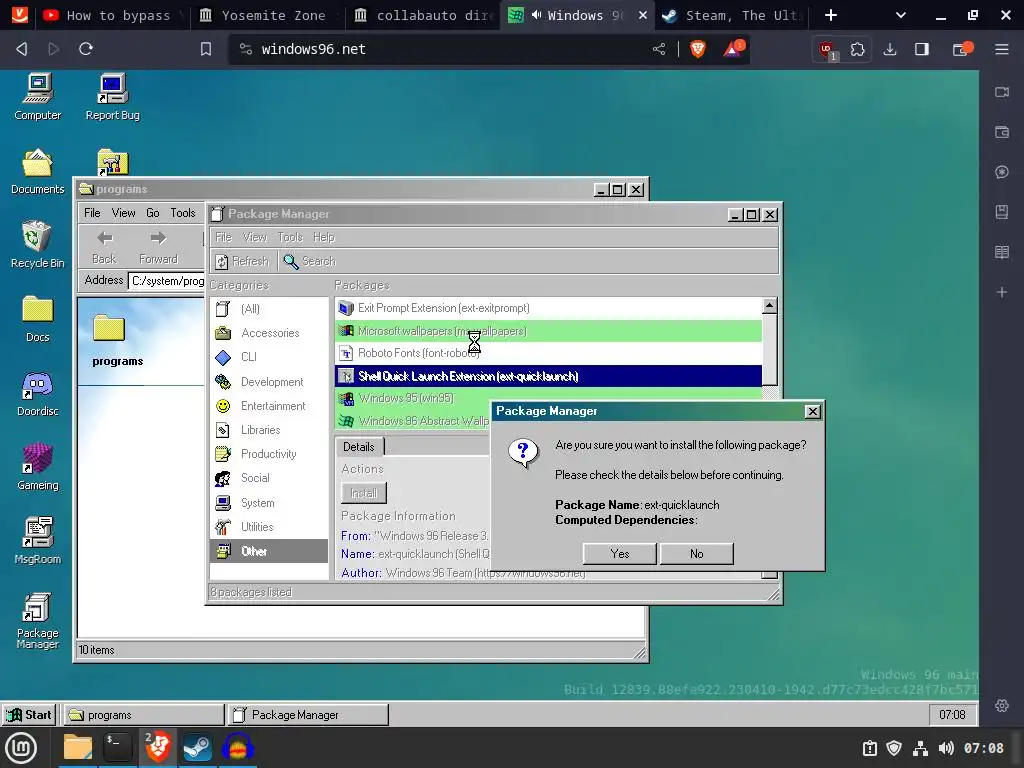Open browser extensions puzzle icon
Image resolution: width=1024 pixels, height=768 pixels.
[x=857, y=49]
